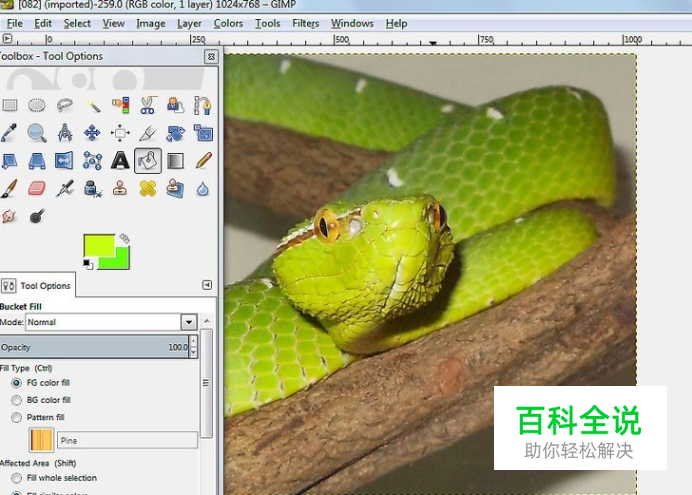This screenshot has height=495, width=692.
Task: Select the Paths tool
Action: [203, 105]
